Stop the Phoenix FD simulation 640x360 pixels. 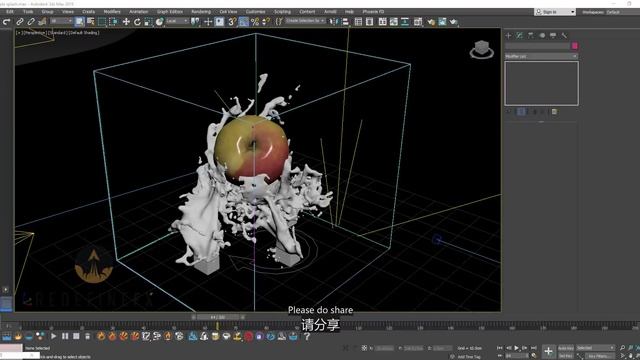tap(76, 336)
